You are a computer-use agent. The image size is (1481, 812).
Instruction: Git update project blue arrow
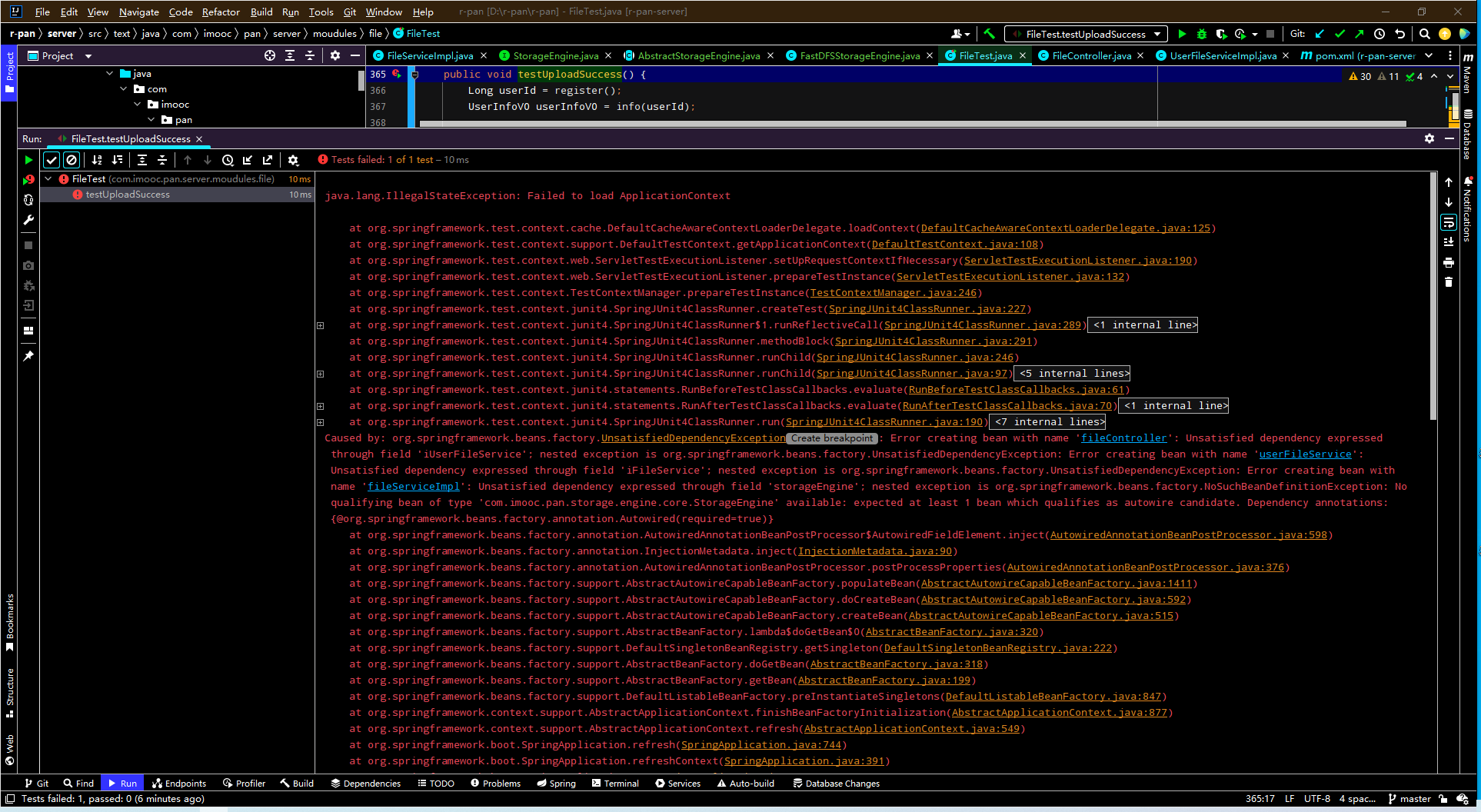click(1320, 34)
